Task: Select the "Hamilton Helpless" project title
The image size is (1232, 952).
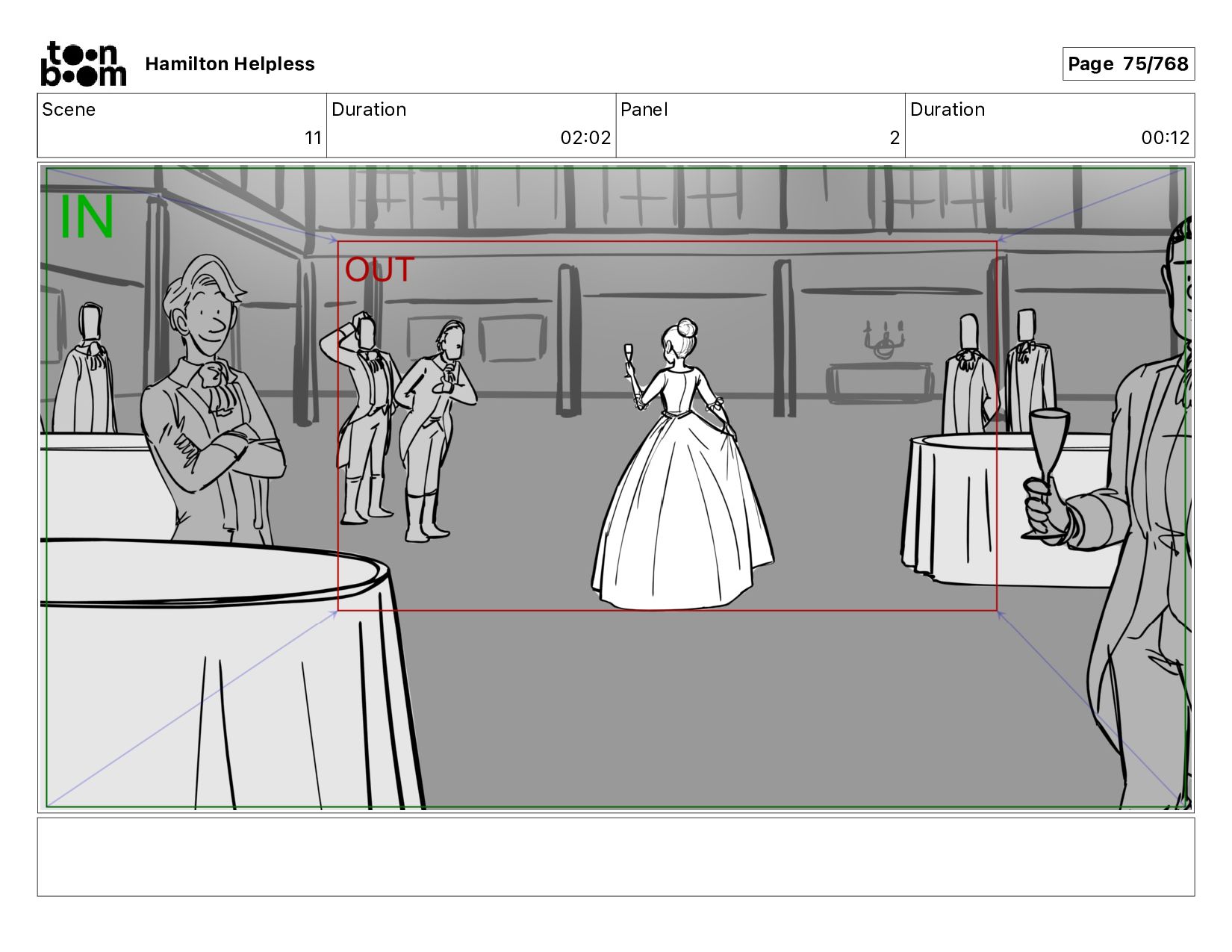Action: coord(230,64)
